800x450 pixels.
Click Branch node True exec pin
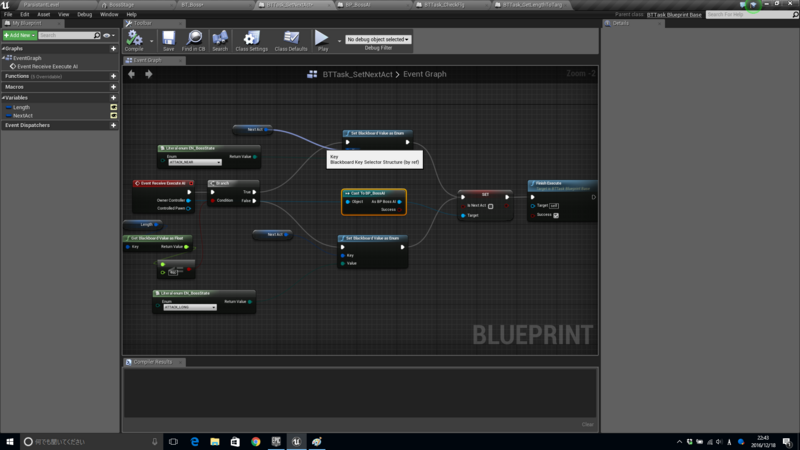[x=254, y=192]
